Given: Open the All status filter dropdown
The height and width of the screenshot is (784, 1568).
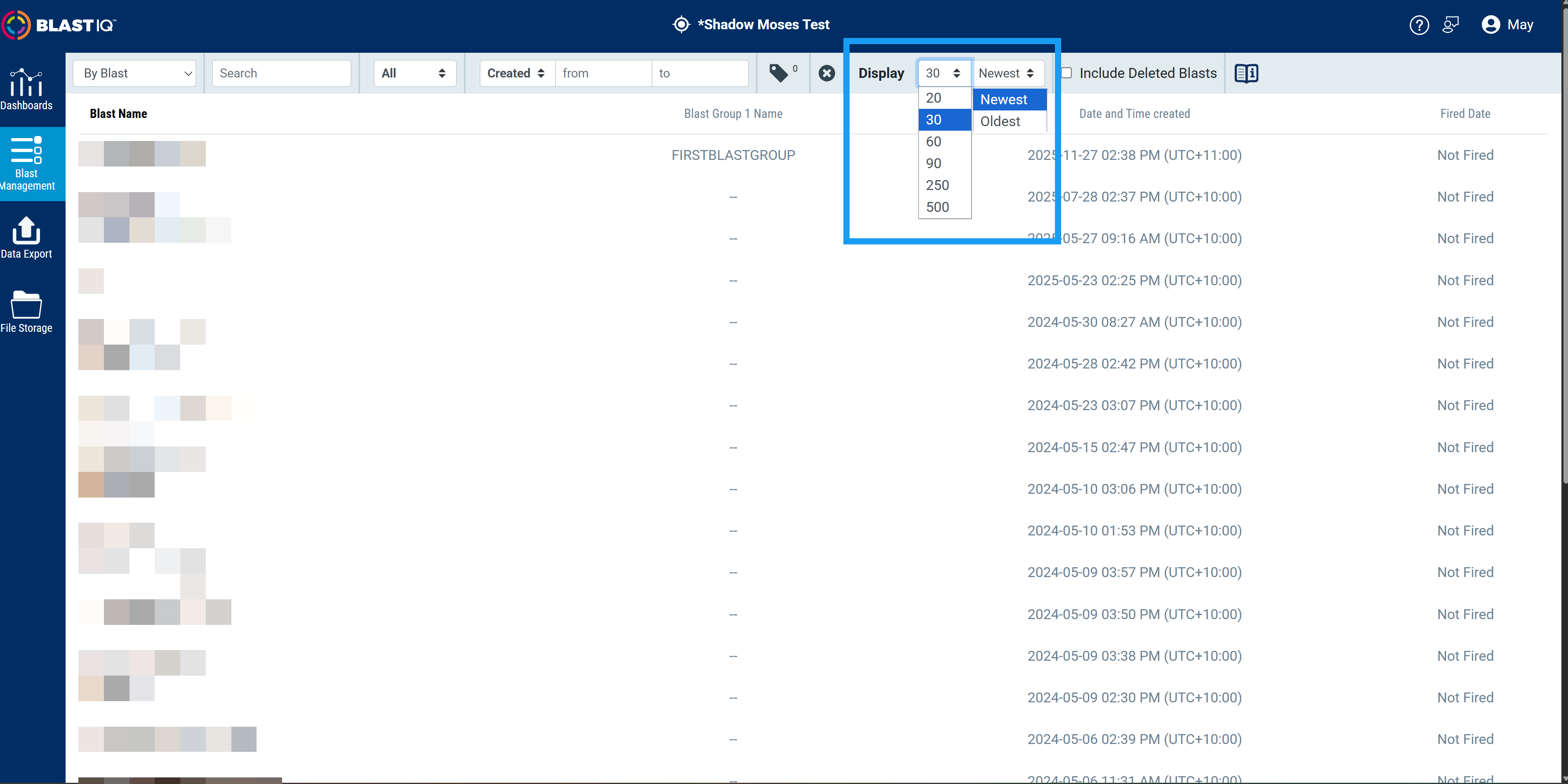Looking at the screenshot, I should [414, 73].
